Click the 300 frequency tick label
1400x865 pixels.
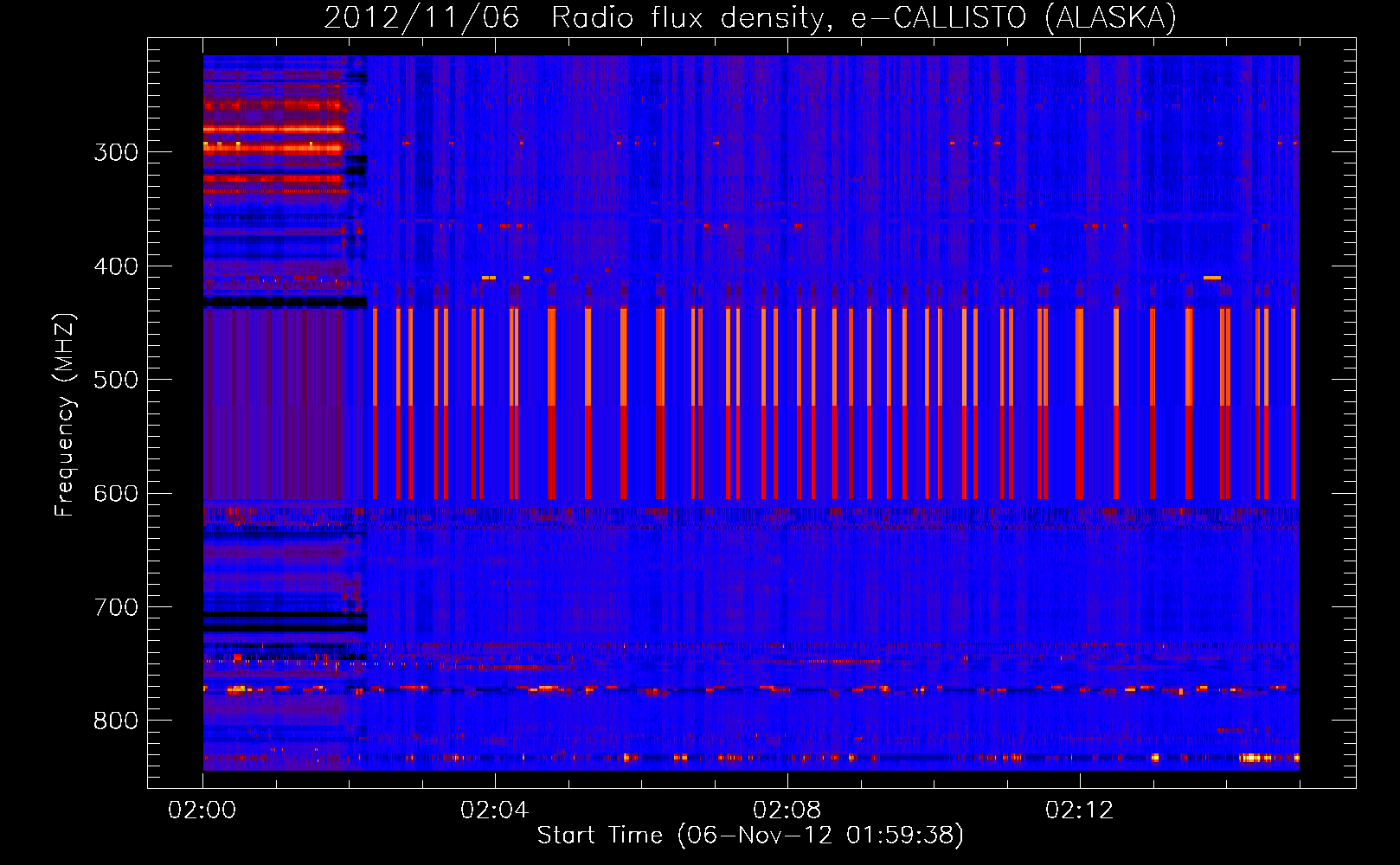116,152
